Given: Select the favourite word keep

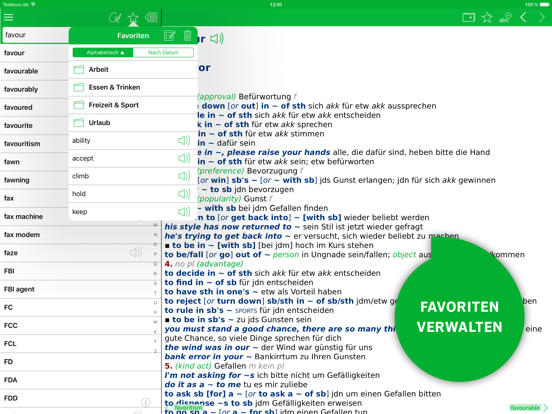Looking at the screenshot, I should 80,212.
